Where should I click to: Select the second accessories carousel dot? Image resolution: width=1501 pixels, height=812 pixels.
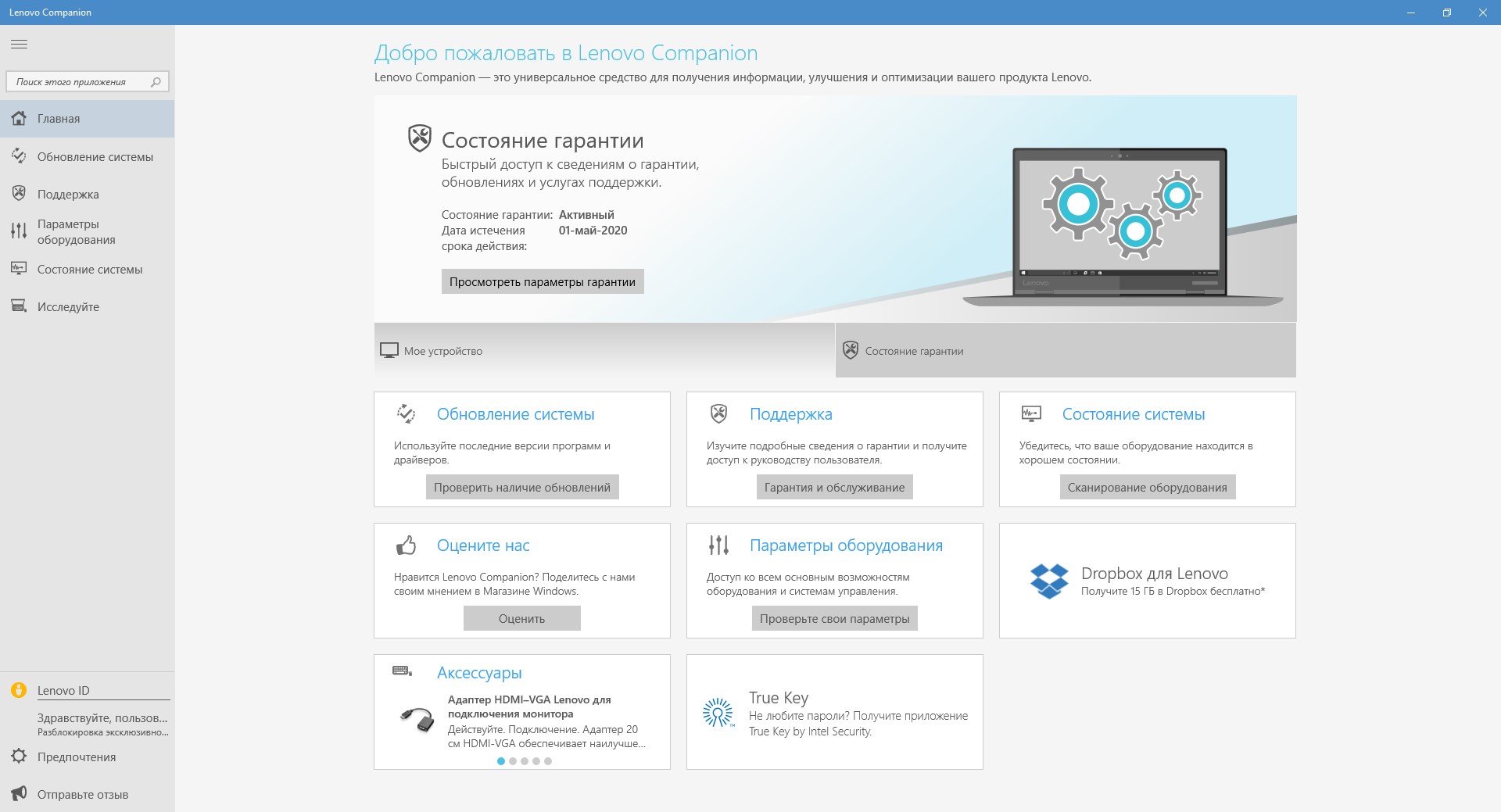(513, 761)
